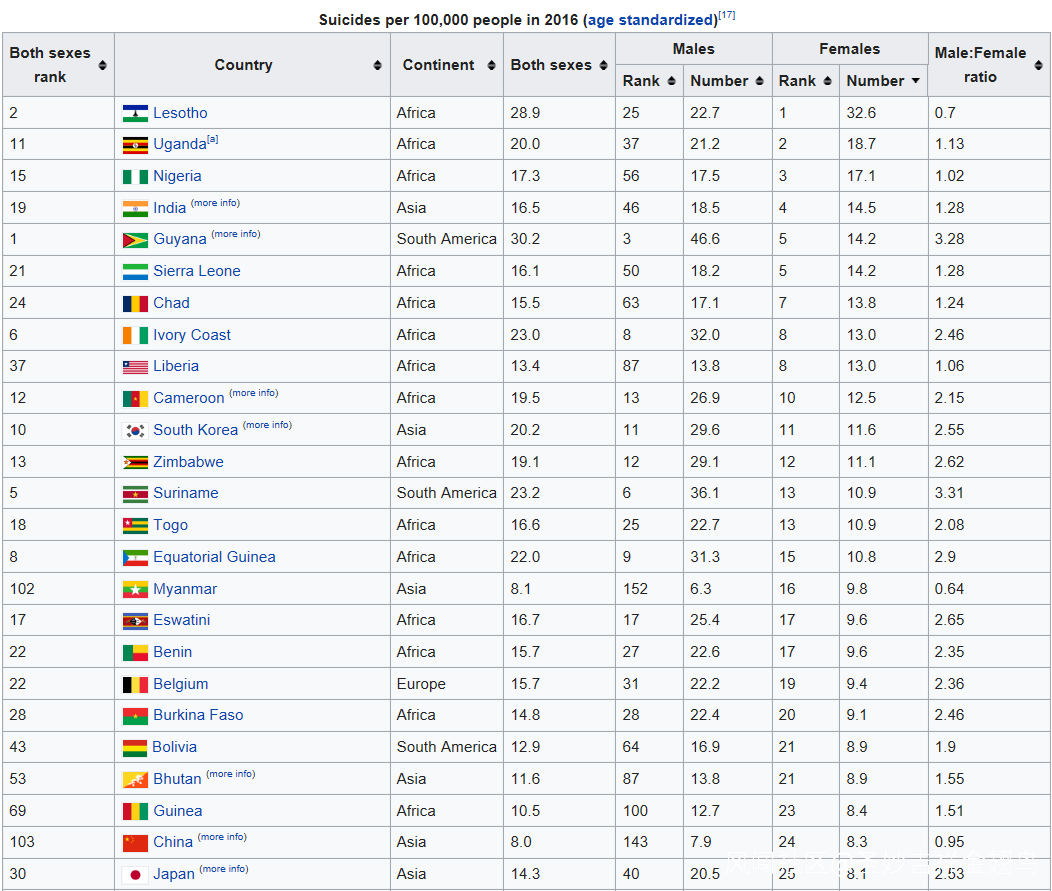This screenshot has width=1052, height=891.
Task: Click the Guyana flag icon
Action: coord(135,240)
